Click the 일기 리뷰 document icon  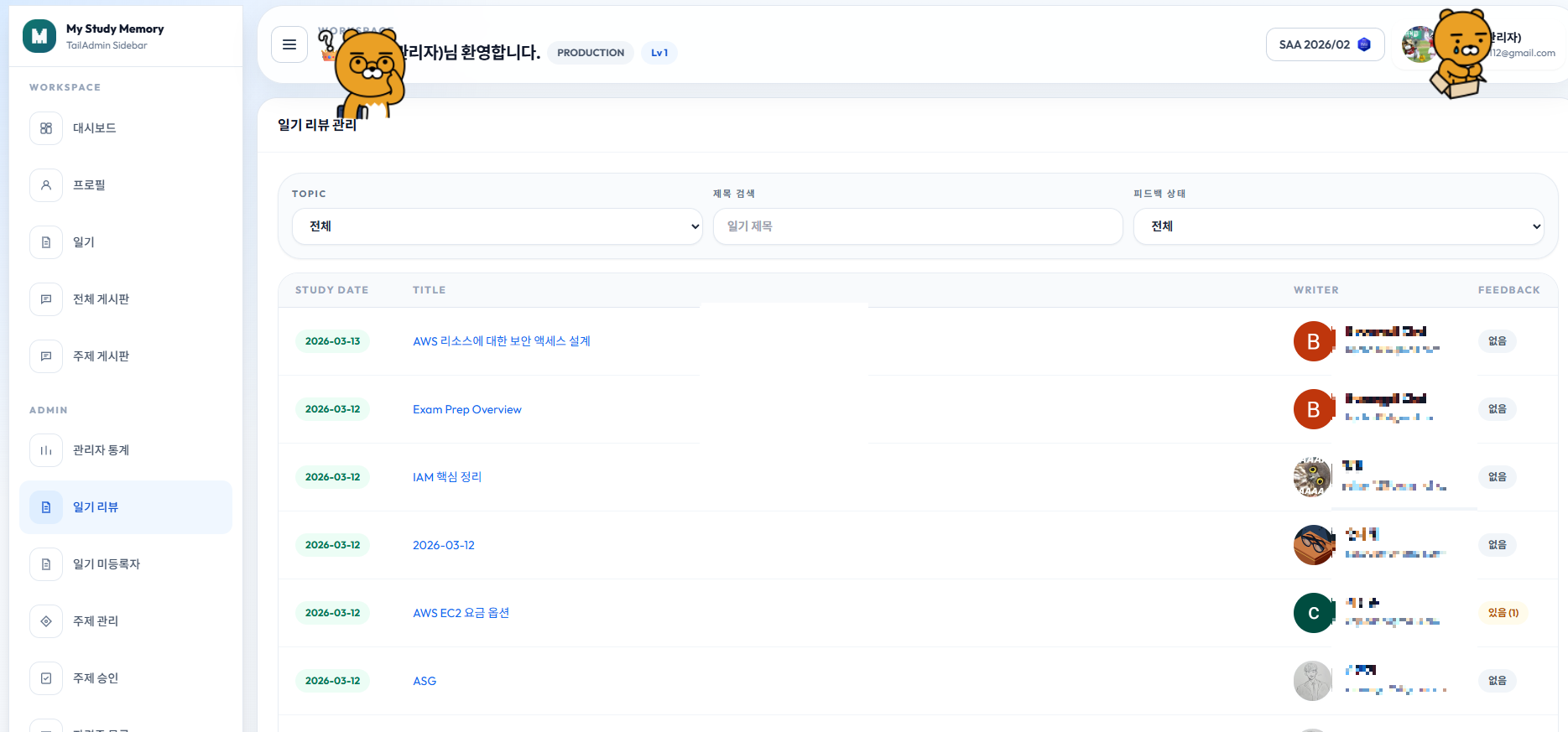point(46,507)
